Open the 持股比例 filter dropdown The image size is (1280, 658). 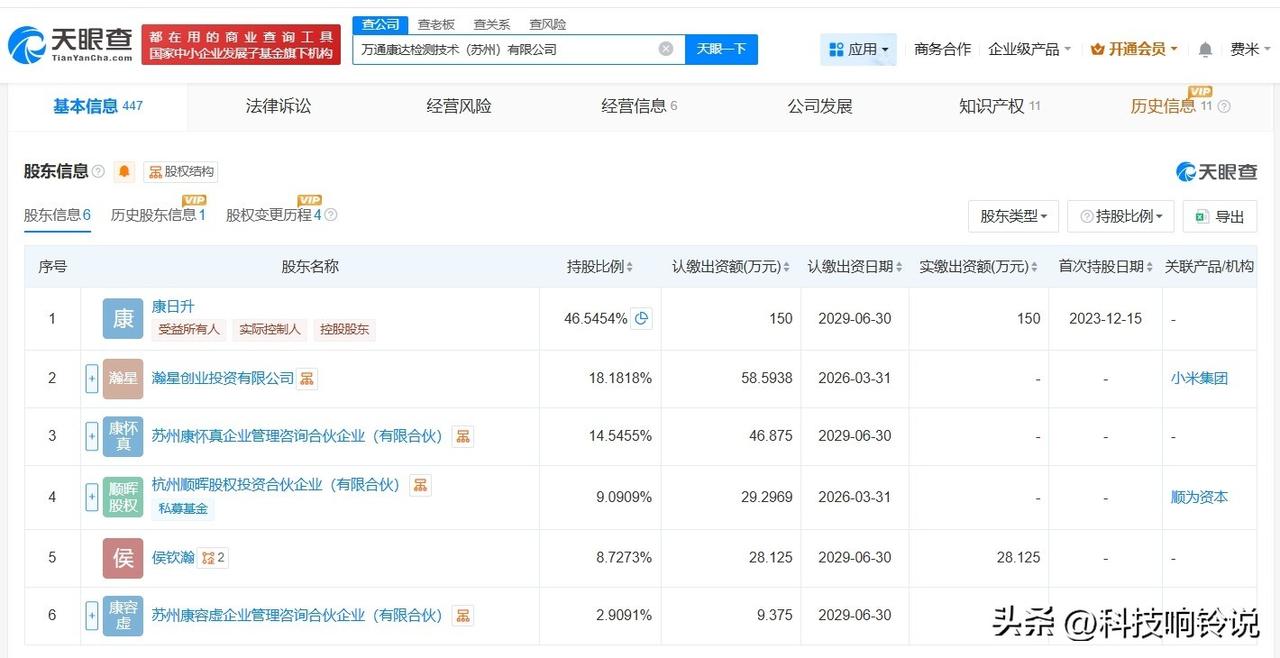tap(1121, 216)
